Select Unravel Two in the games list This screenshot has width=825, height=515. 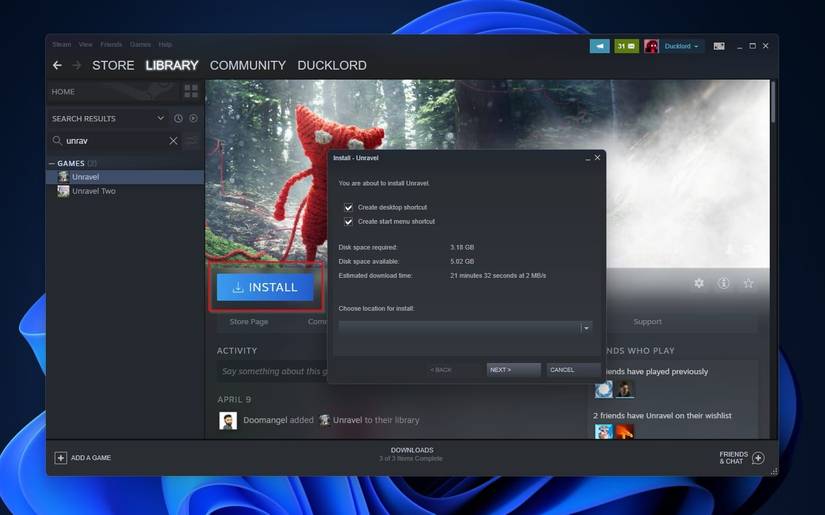[x=125, y=191]
